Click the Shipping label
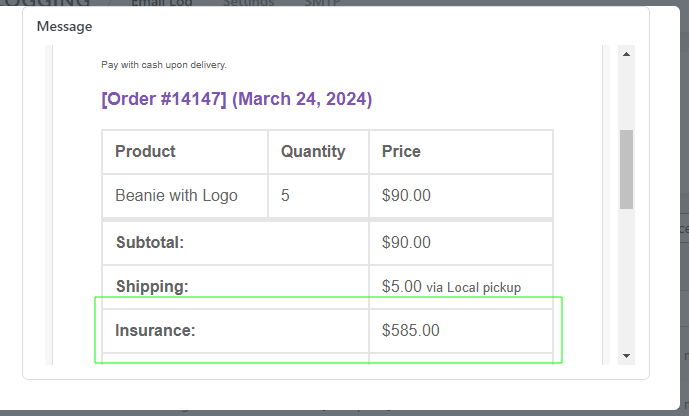689x416 pixels. tap(152, 287)
